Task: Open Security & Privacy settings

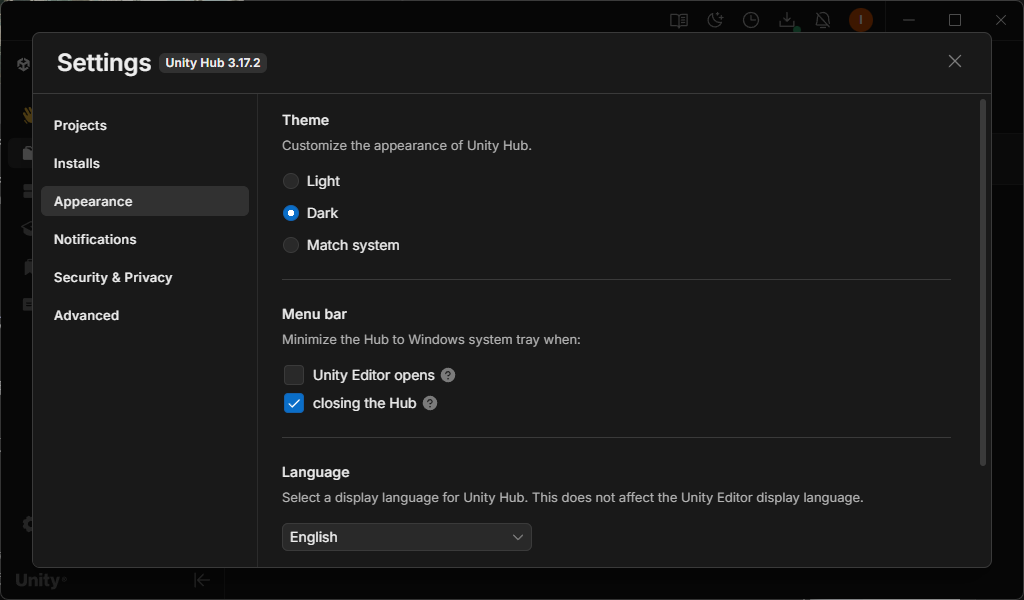Action: (x=113, y=277)
